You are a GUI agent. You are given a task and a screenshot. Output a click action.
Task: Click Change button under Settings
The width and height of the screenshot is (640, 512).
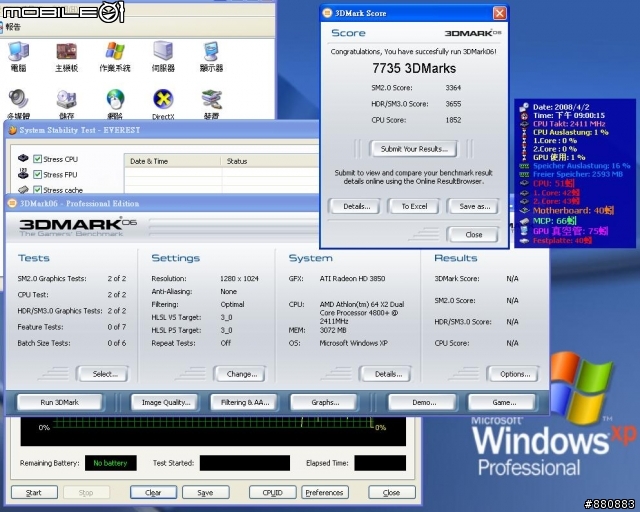pos(241,374)
